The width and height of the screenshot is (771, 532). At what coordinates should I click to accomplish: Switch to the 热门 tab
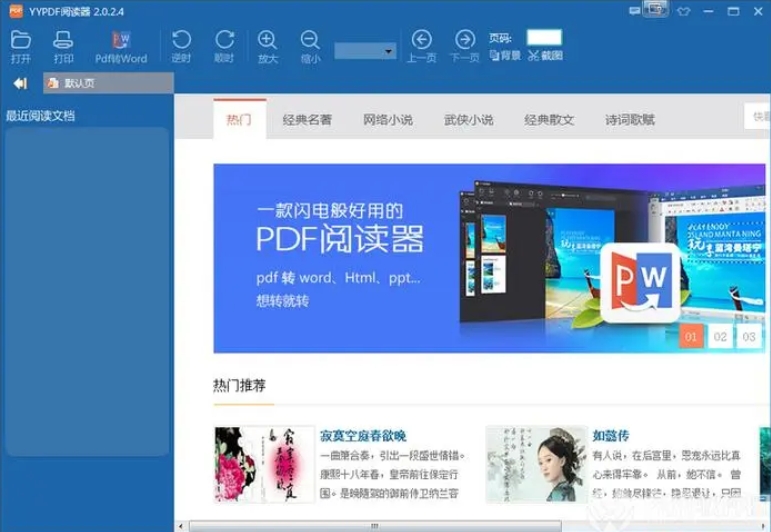coord(239,119)
